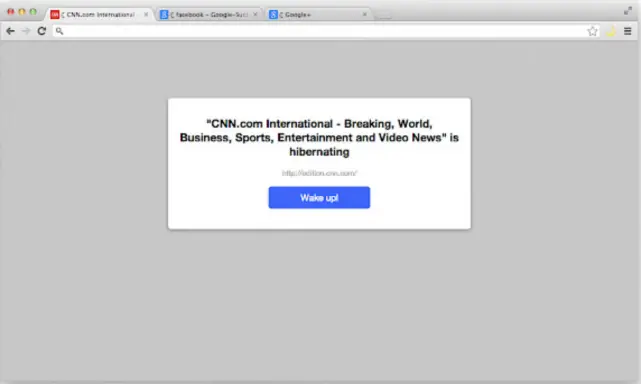Image resolution: width=641 pixels, height=384 pixels.
Task: Open the Chrome hamburger menu
Action: [628, 31]
